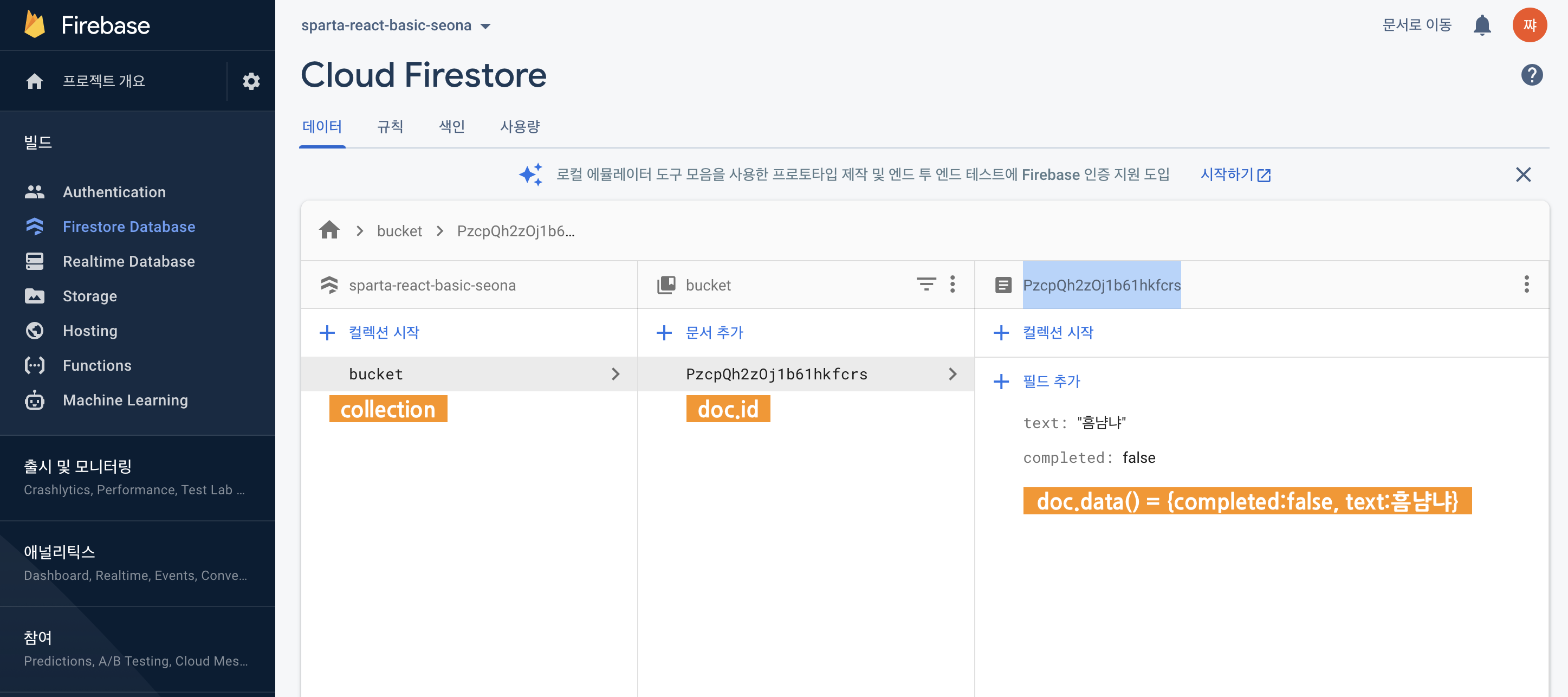Switch to the 규칙 tab

(390, 127)
